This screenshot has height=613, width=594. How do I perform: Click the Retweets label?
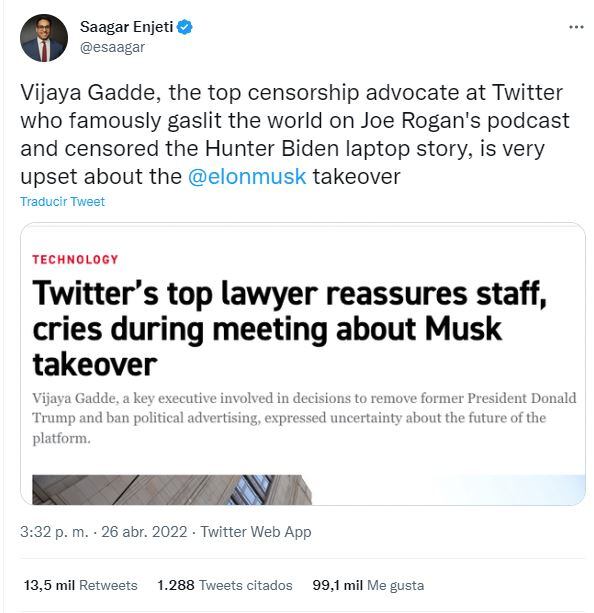coord(108,585)
